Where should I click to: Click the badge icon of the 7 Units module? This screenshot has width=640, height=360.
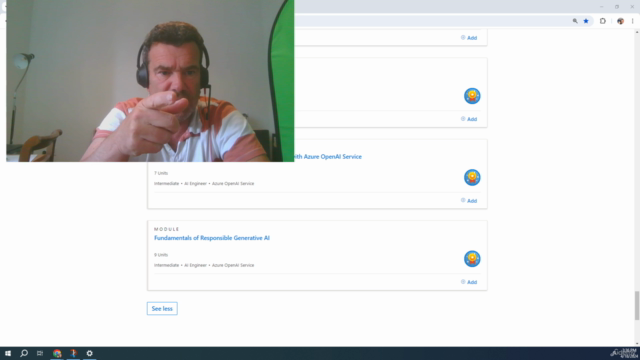click(x=472, y=178)
